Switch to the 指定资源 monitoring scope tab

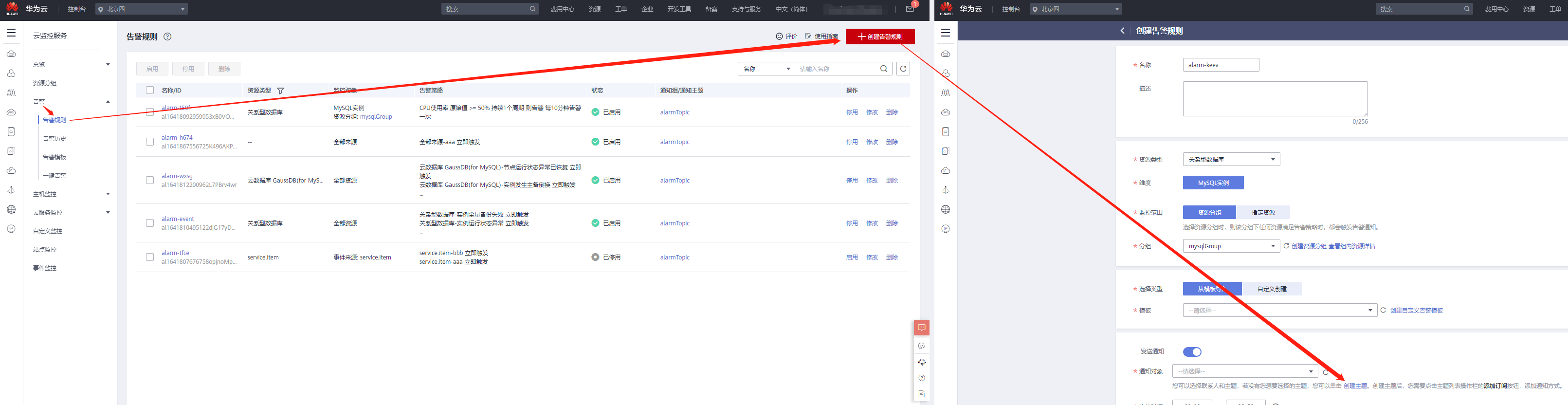1262,213
